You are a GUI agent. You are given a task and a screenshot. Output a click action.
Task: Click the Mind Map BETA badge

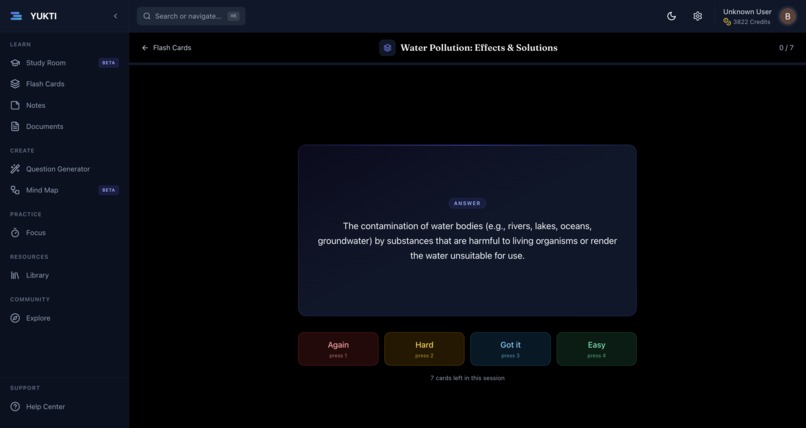click(x=108, y=190)
